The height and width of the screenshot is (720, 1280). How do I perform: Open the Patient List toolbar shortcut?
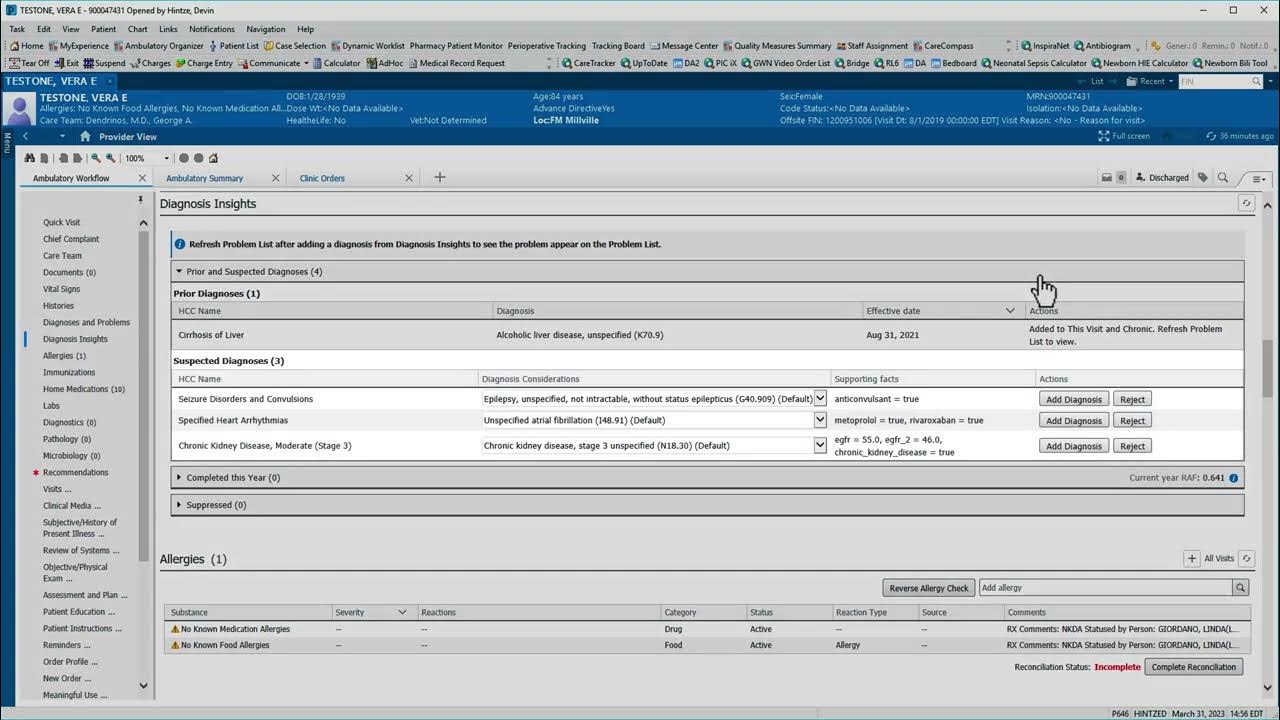tap(234, 46)
